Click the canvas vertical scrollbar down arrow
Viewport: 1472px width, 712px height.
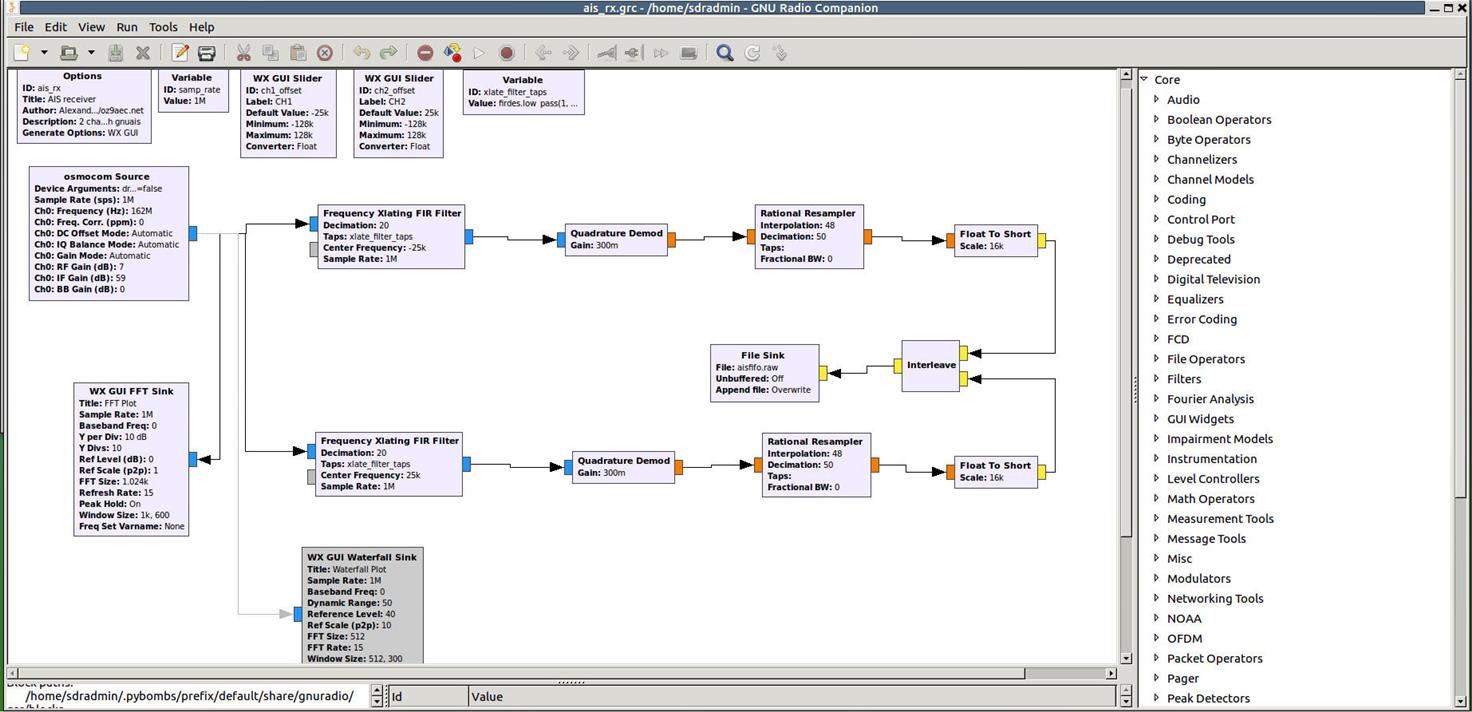[1126, 658]
